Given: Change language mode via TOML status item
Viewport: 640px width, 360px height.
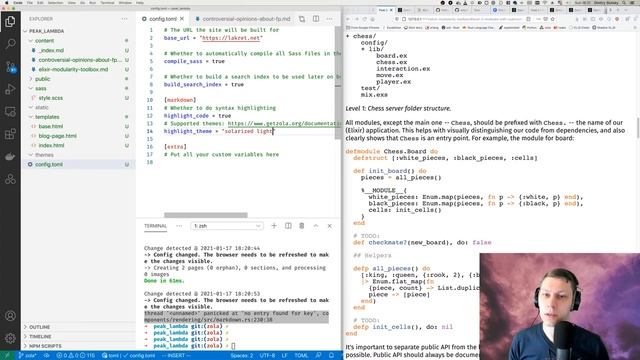Looking at the screenshot, I should point(301,356).
